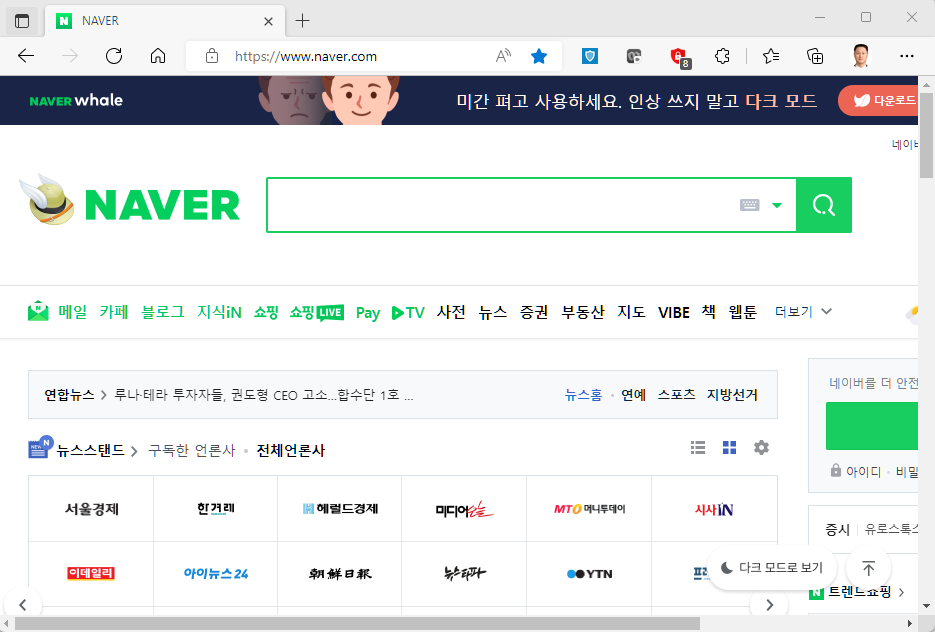This screenshot has width=935, height=632.
Task: Open 연예 news link
Action: coord(633,395)
